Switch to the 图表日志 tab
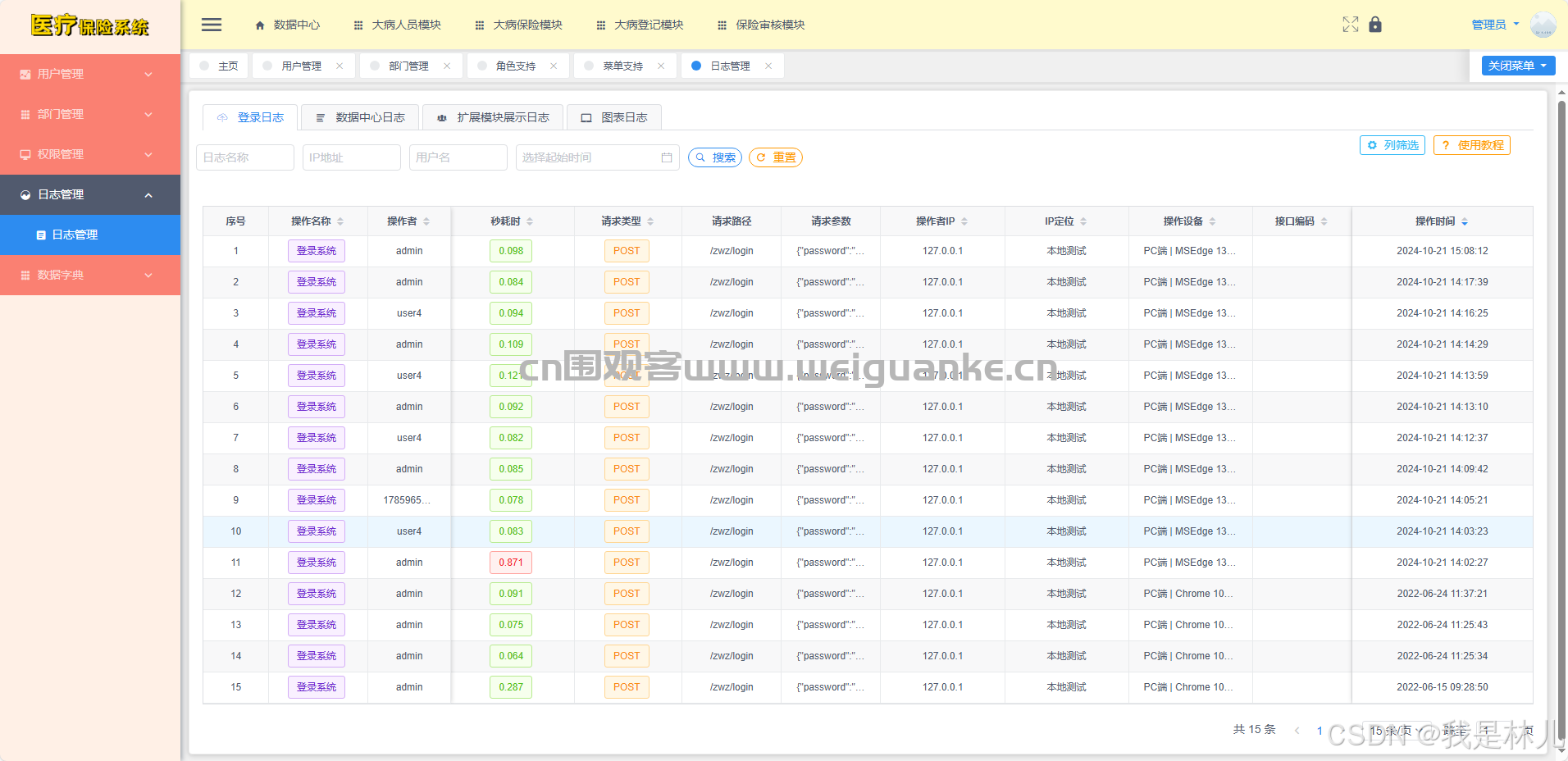Viewport: 1568px width, 761px height. (614, 117)
